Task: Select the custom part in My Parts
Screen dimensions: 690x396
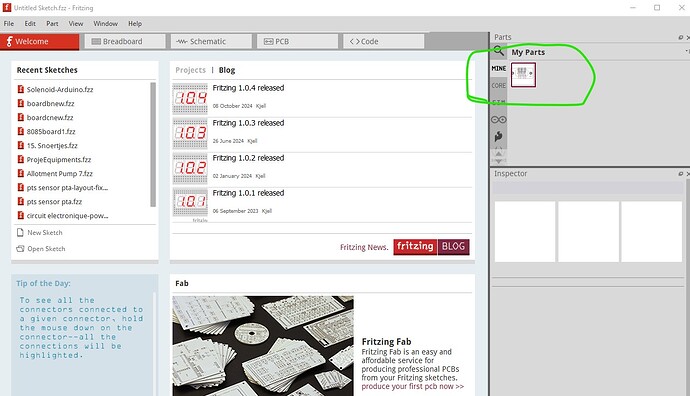Action: [x=523, y=74]
